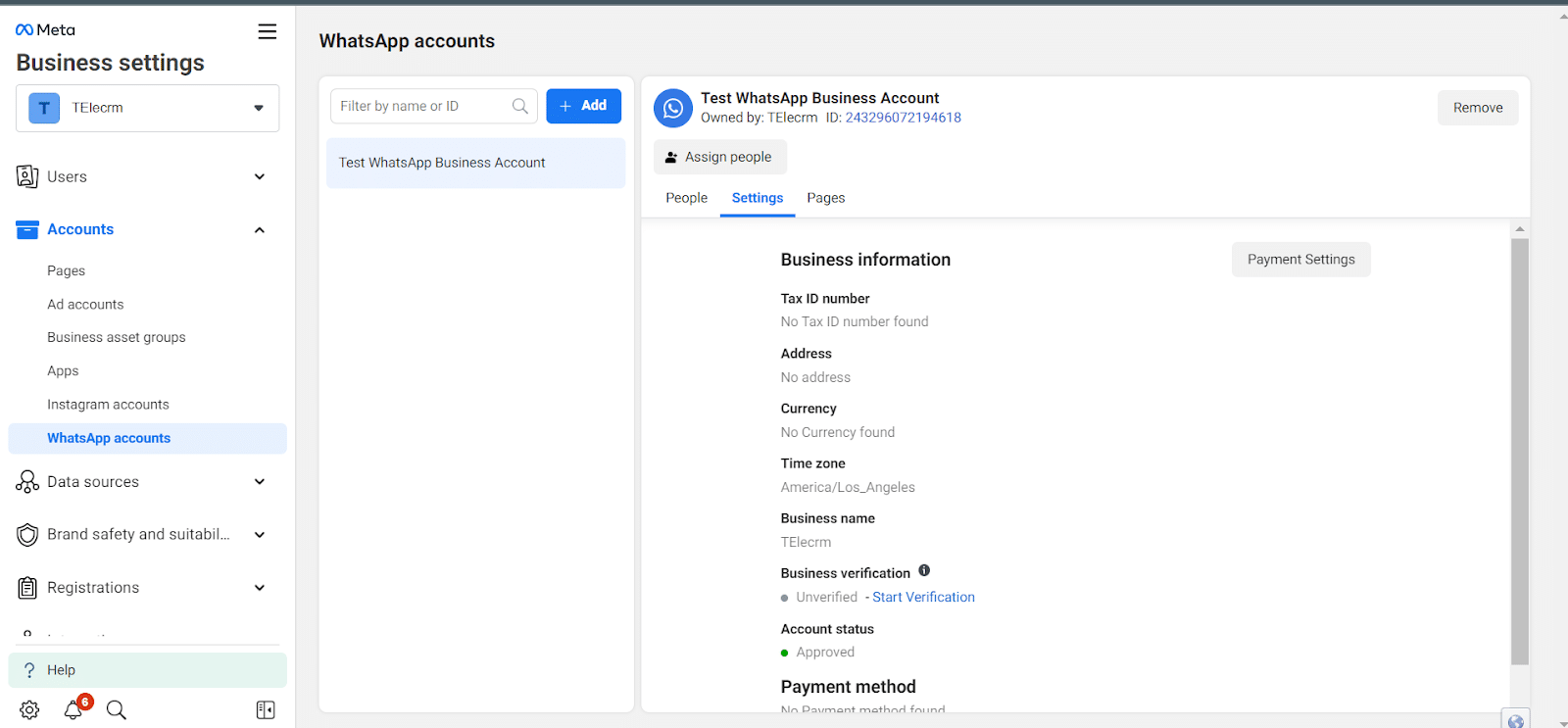Viewport: 1568px width, 728px height.
Task: Open Instagram accounts in the sidebar
Action: tap(108, 405)
